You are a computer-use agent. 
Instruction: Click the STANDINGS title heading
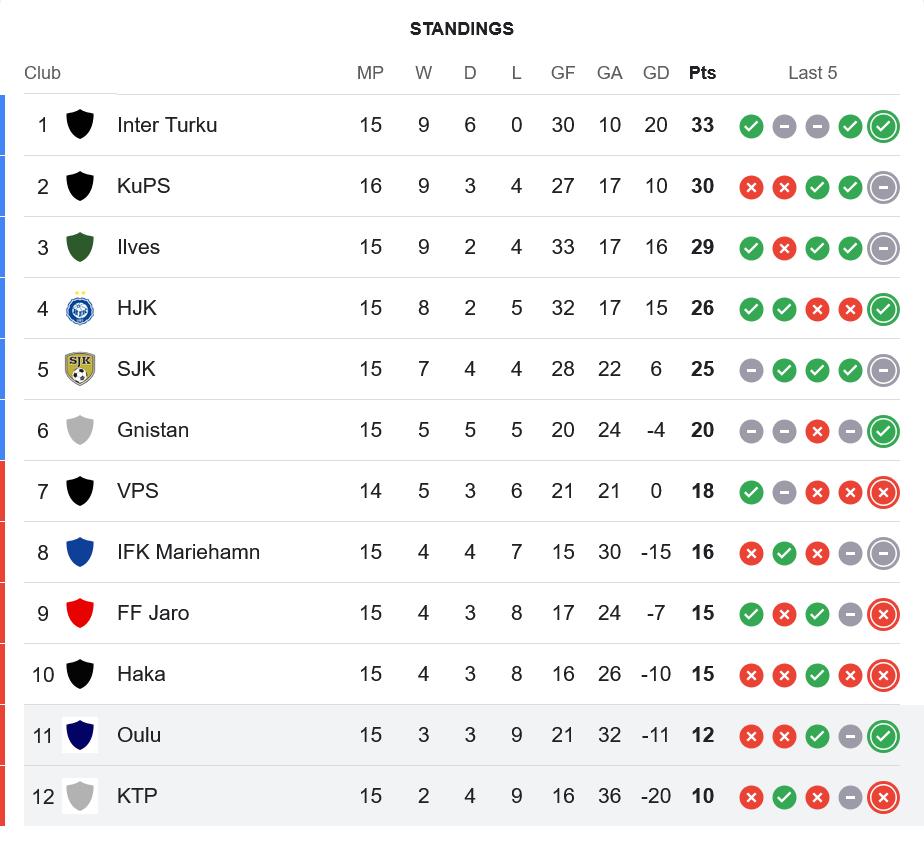point(462,29)
